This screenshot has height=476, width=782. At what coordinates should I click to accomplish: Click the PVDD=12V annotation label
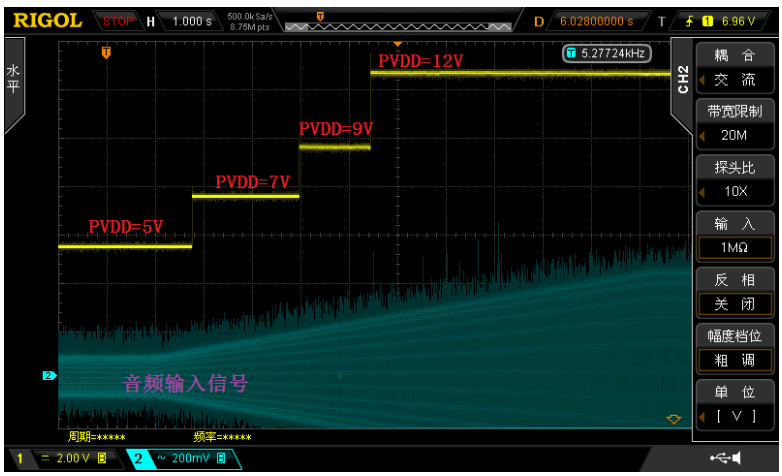coord(420,61)
